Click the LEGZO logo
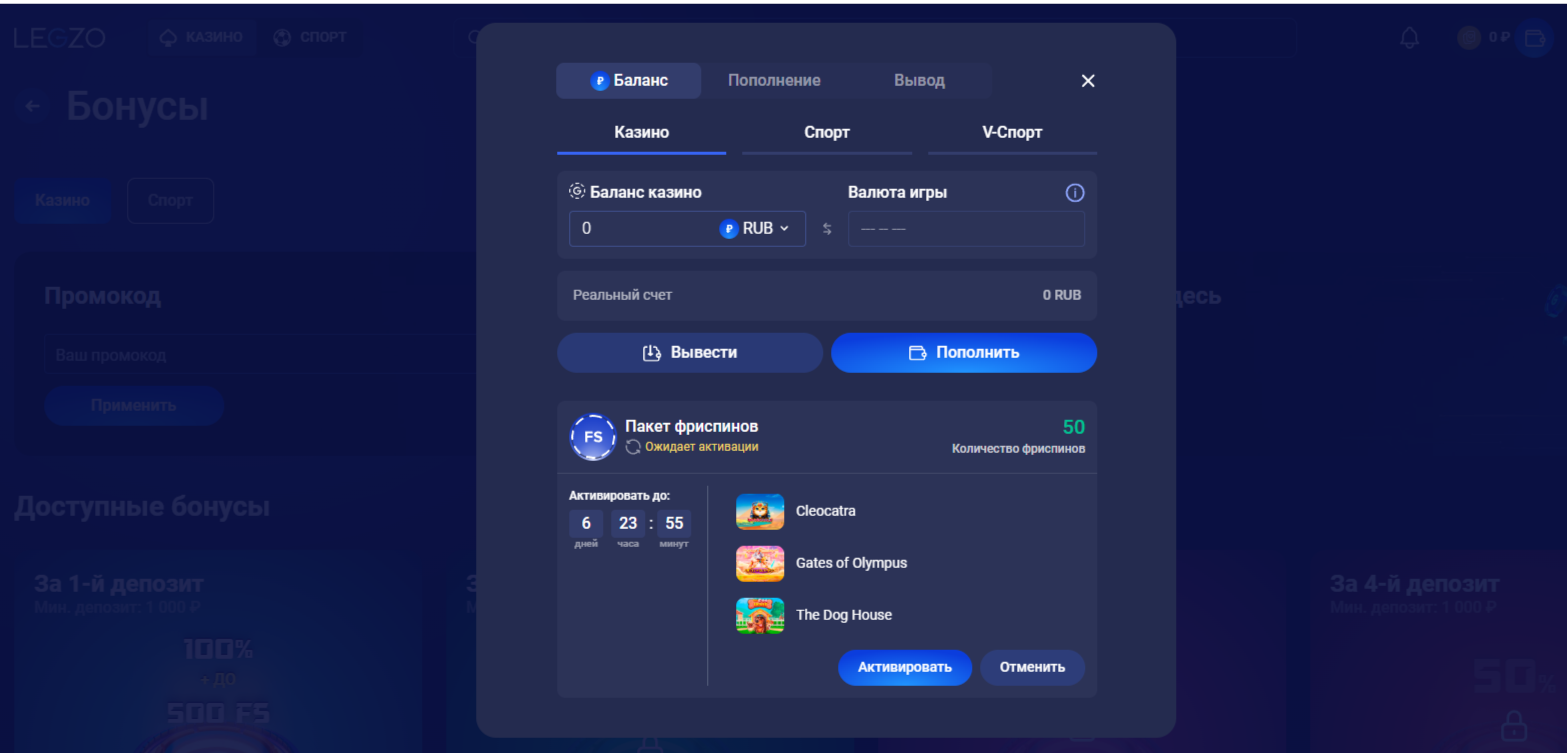The width and height of the screenshot is (1567, 753). click(x=59, y=38)
